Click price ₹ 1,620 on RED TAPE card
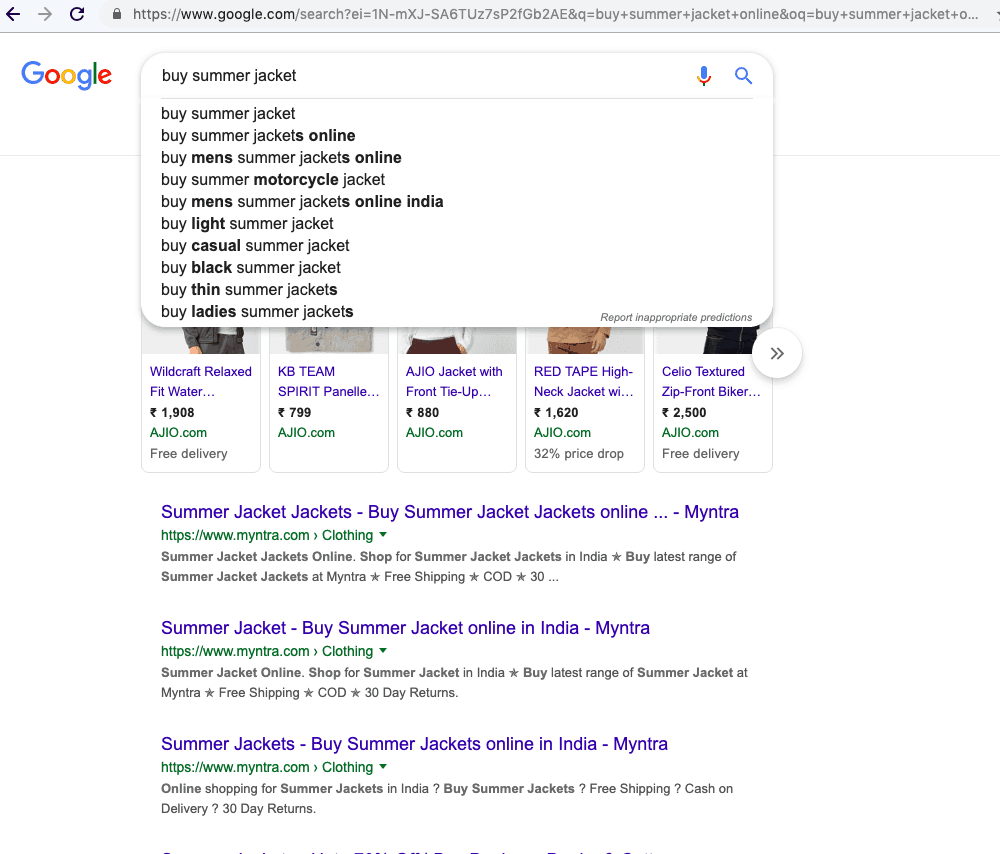The width and height of the screenshot is (1000, 854). click(556, 413)
